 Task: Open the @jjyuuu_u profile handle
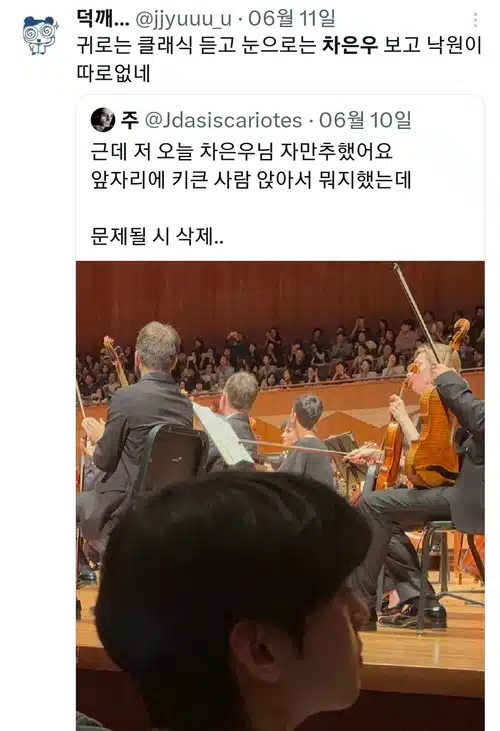pos(183,19)
